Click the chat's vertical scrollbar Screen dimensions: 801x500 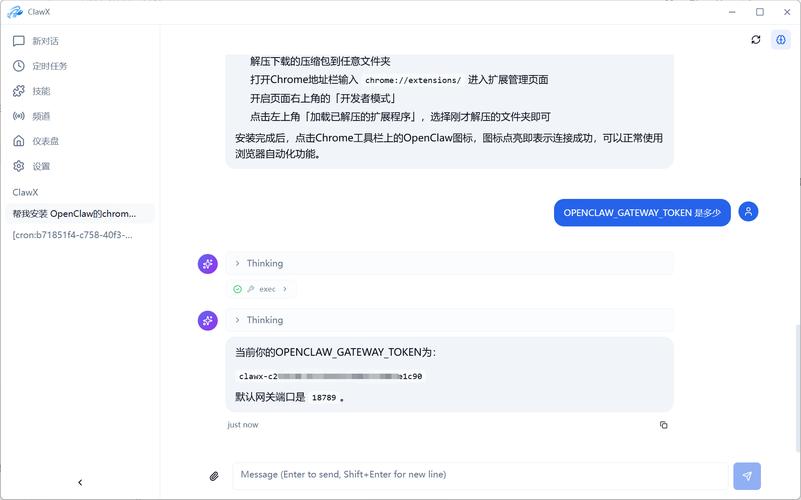797,388
